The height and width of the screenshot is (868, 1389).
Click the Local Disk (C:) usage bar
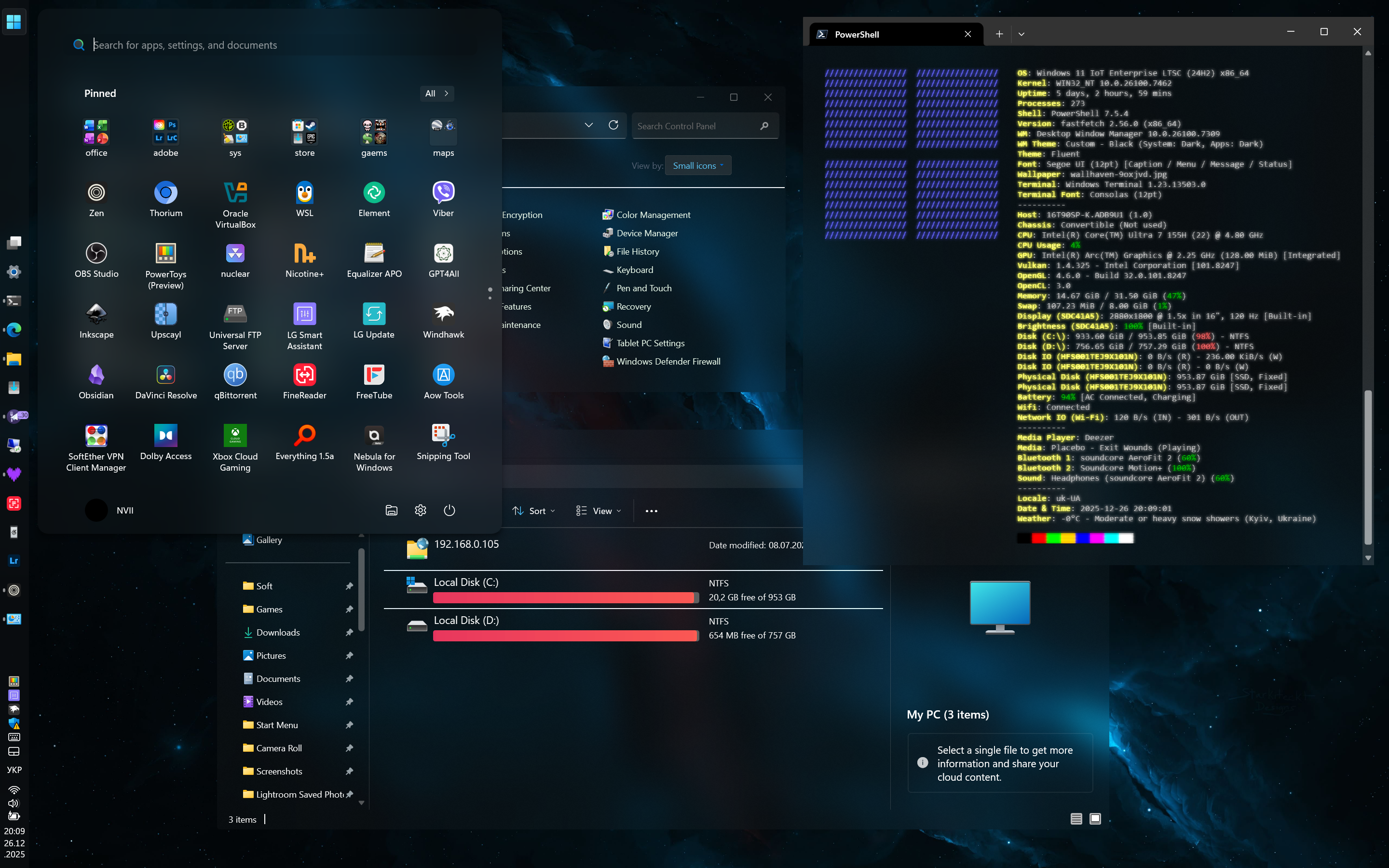point(565,597)
